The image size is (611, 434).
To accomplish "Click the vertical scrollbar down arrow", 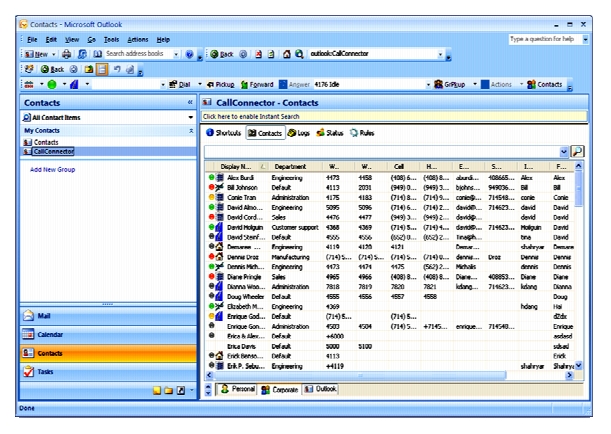I will tap(579, 365).
